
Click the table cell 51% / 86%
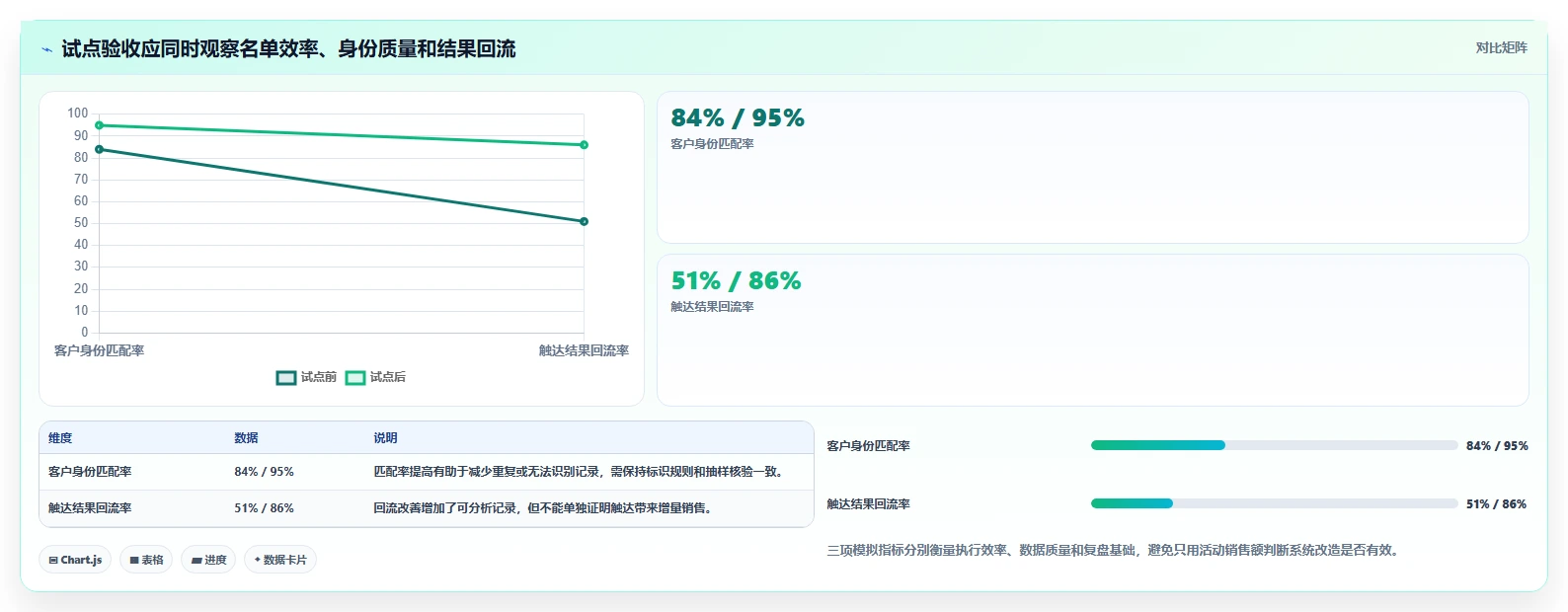point(264,508)
